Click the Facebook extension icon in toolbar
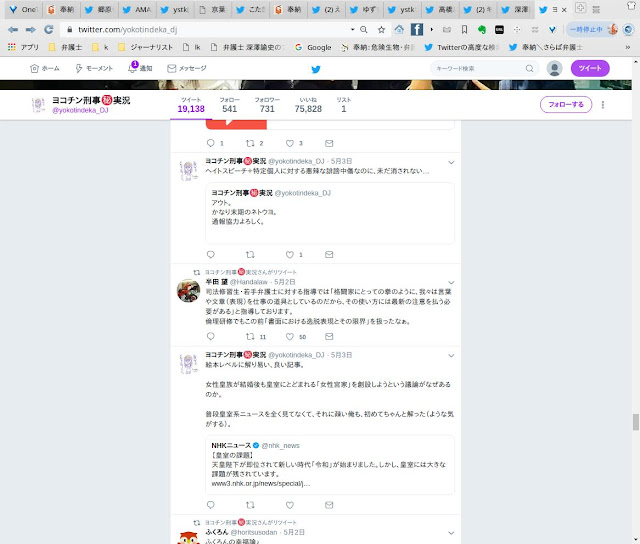640x544 pixels. tap(417, 29)
